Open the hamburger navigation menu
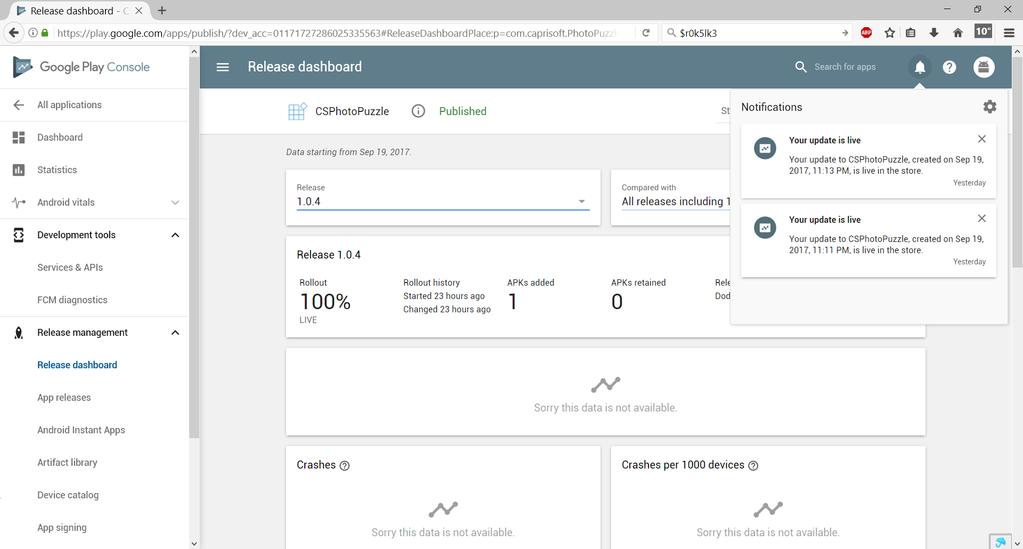Viewport: 1023px width, 549px height. [222, 67]
